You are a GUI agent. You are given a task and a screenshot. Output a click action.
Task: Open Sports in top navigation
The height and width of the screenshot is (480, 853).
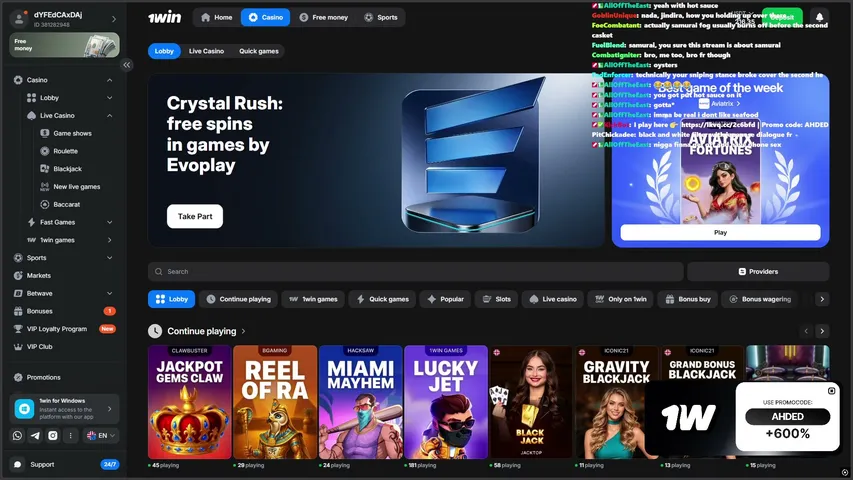[x=381, y=17]
